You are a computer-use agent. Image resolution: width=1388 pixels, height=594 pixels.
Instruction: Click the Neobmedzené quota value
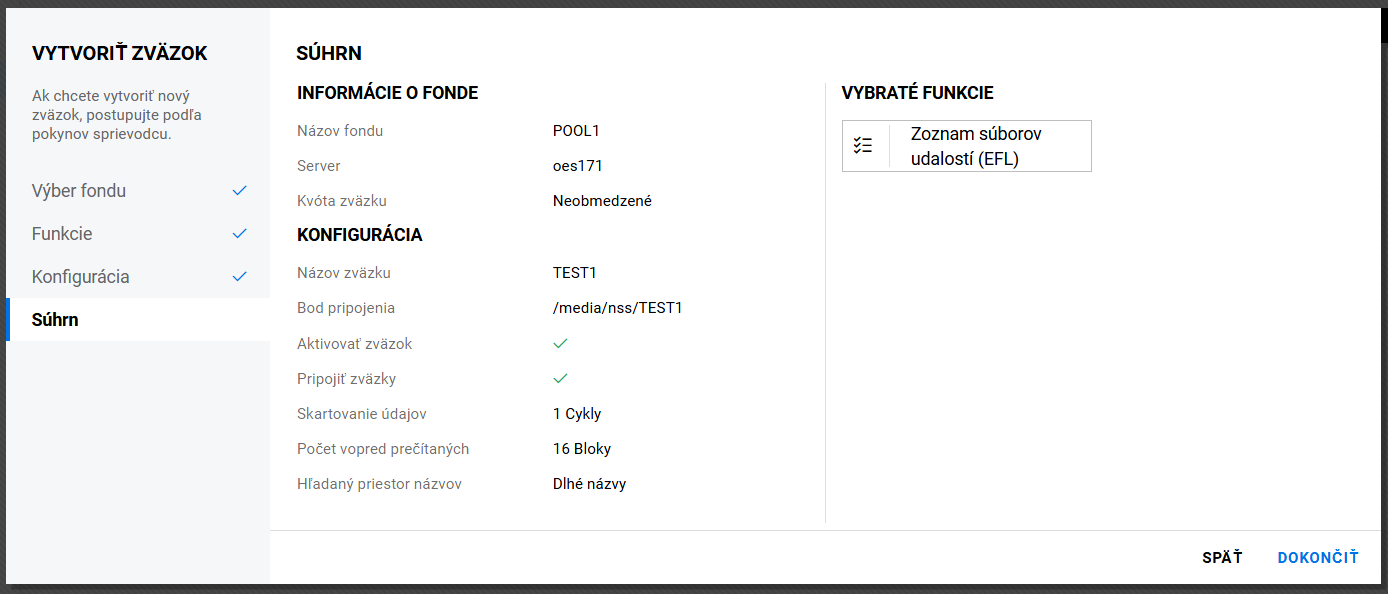coord(602,201)
